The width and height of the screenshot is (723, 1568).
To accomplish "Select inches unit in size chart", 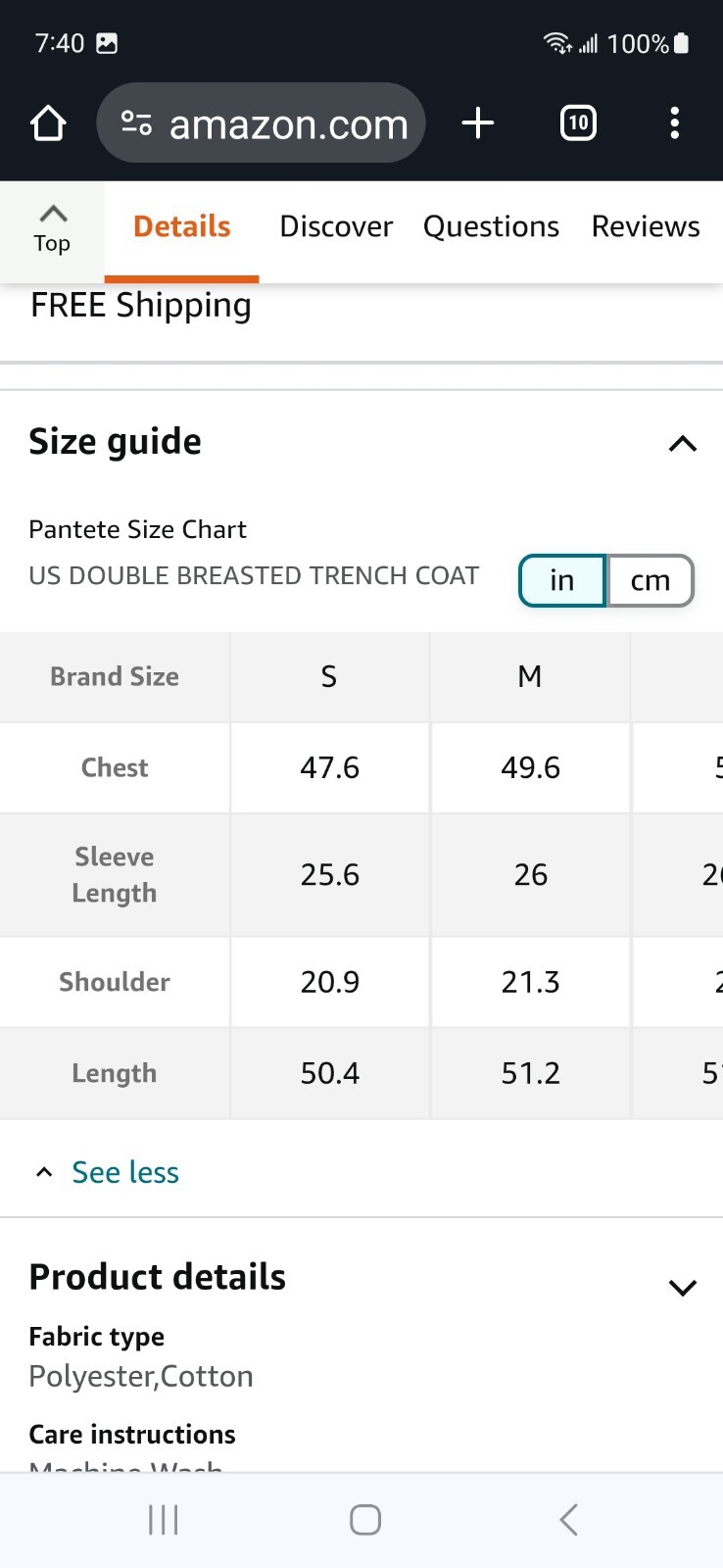I will pyautogui.click(x=562, y=580).
